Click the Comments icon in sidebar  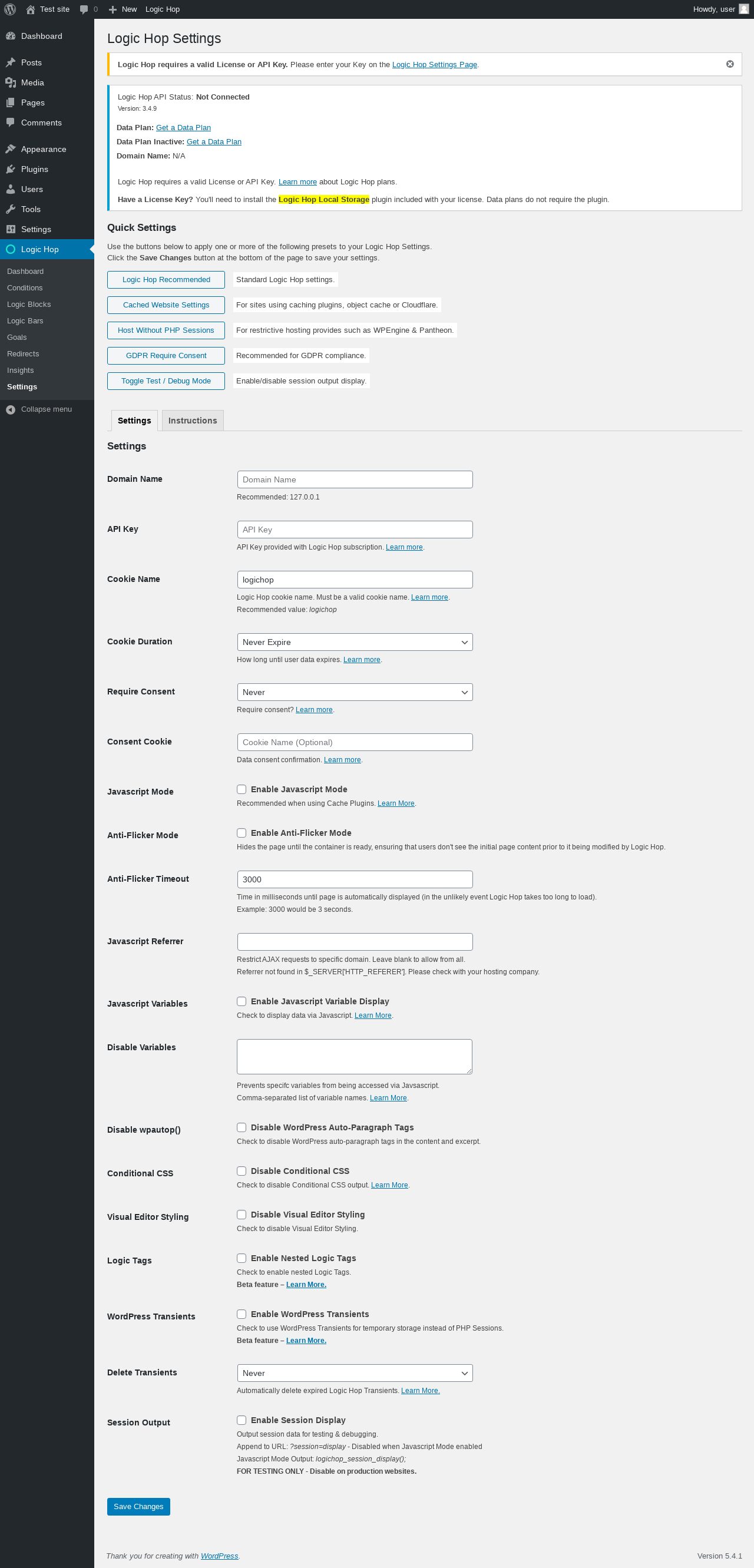[11, 123]
